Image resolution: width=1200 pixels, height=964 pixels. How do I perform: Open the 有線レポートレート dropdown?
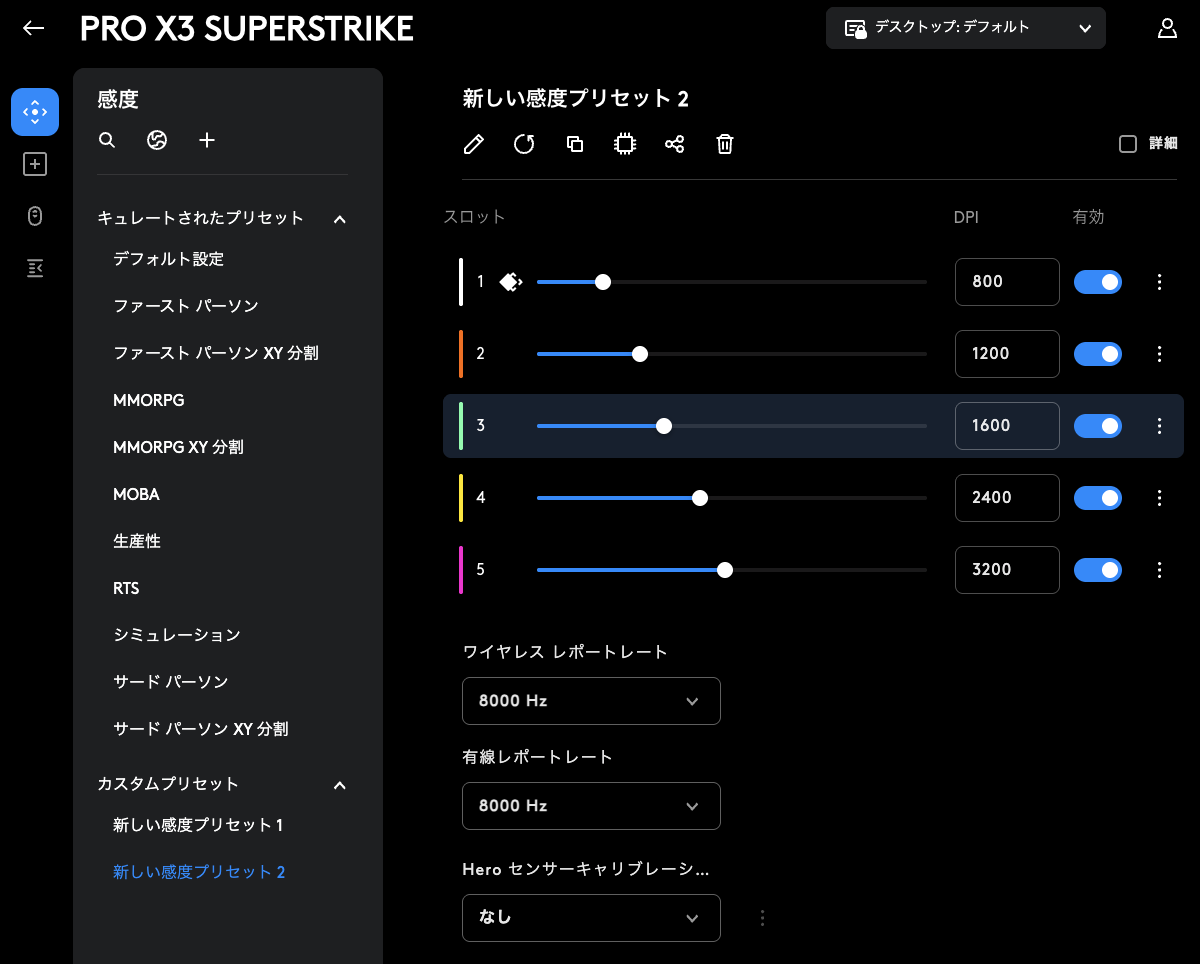[591, 806]
